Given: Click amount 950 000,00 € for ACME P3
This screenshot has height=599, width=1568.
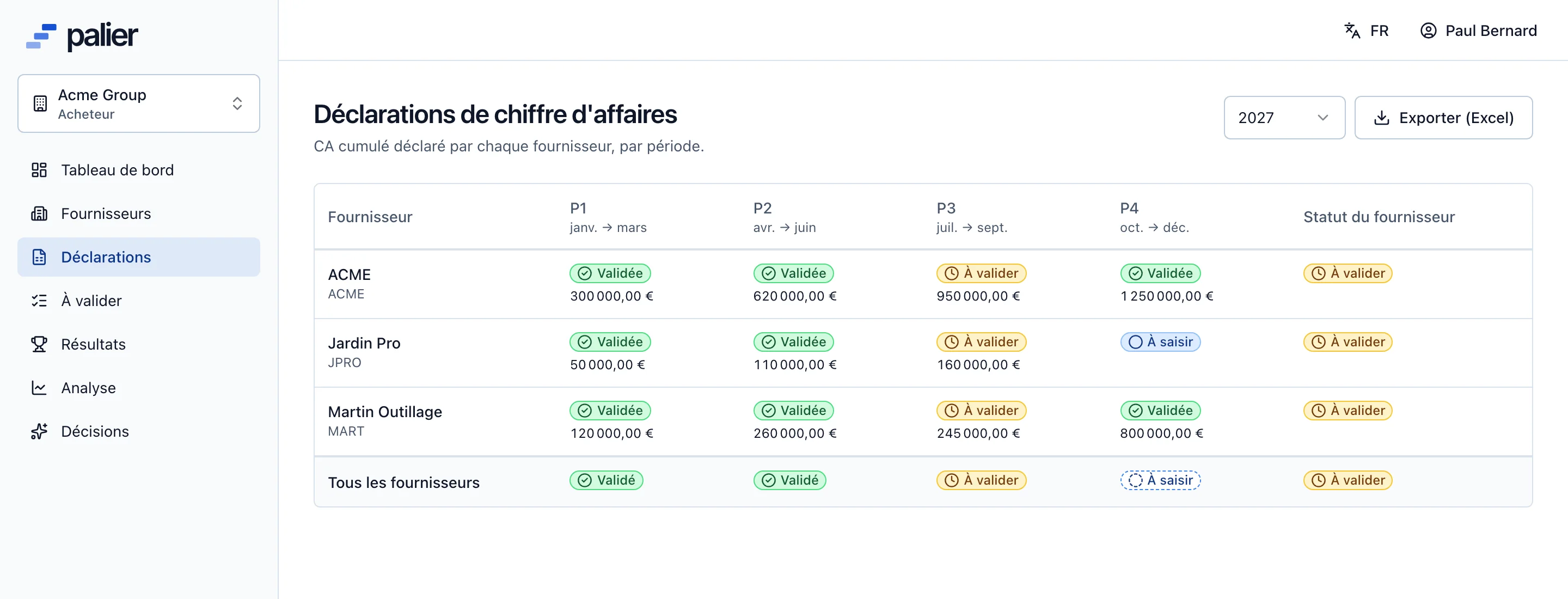Looking at the screenshot, I should tap(978, 296).
